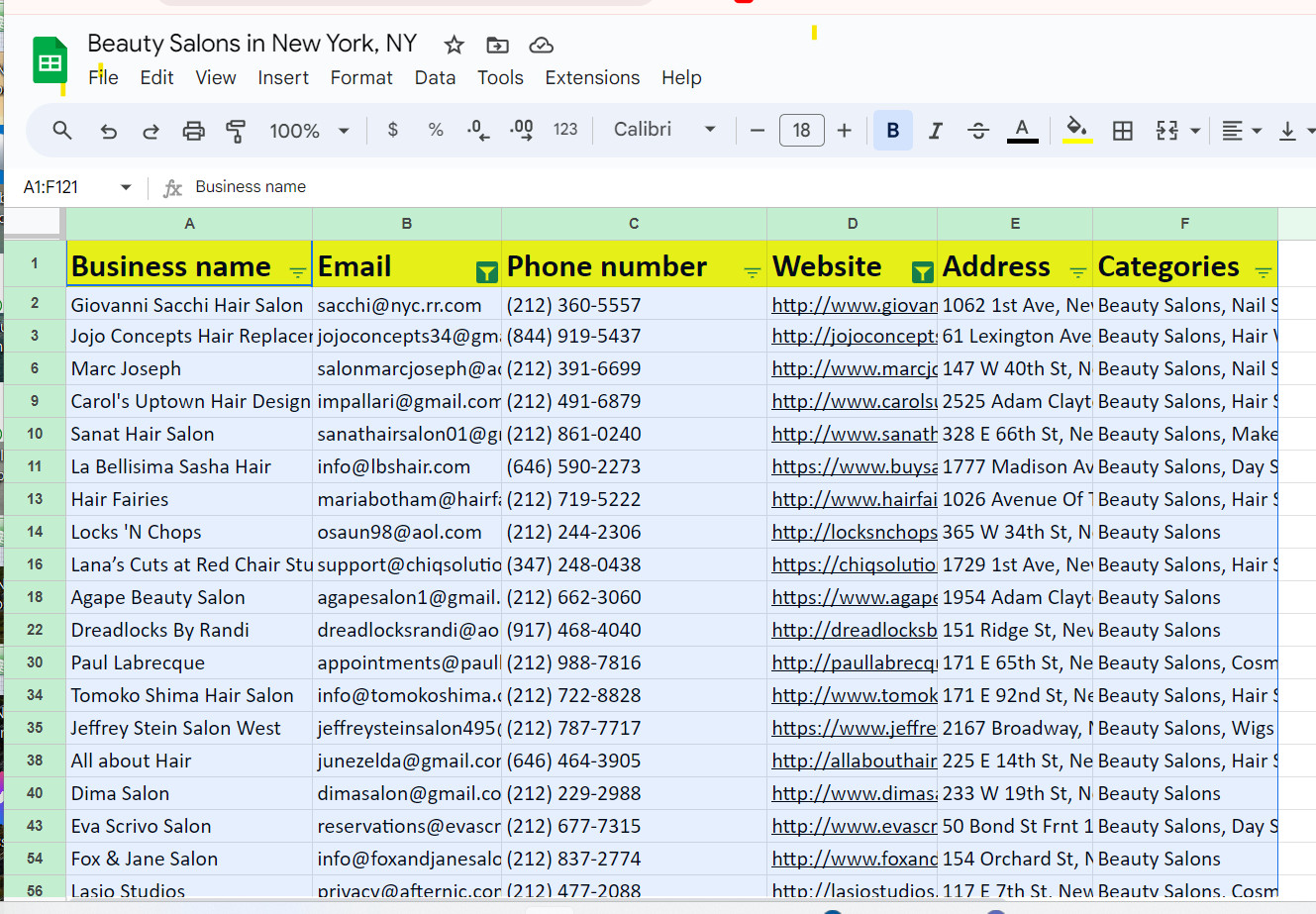Open active Email column filter
The width and height of the screenshot is (1316, 914).
pyautogui.click(x=486, y=272)
